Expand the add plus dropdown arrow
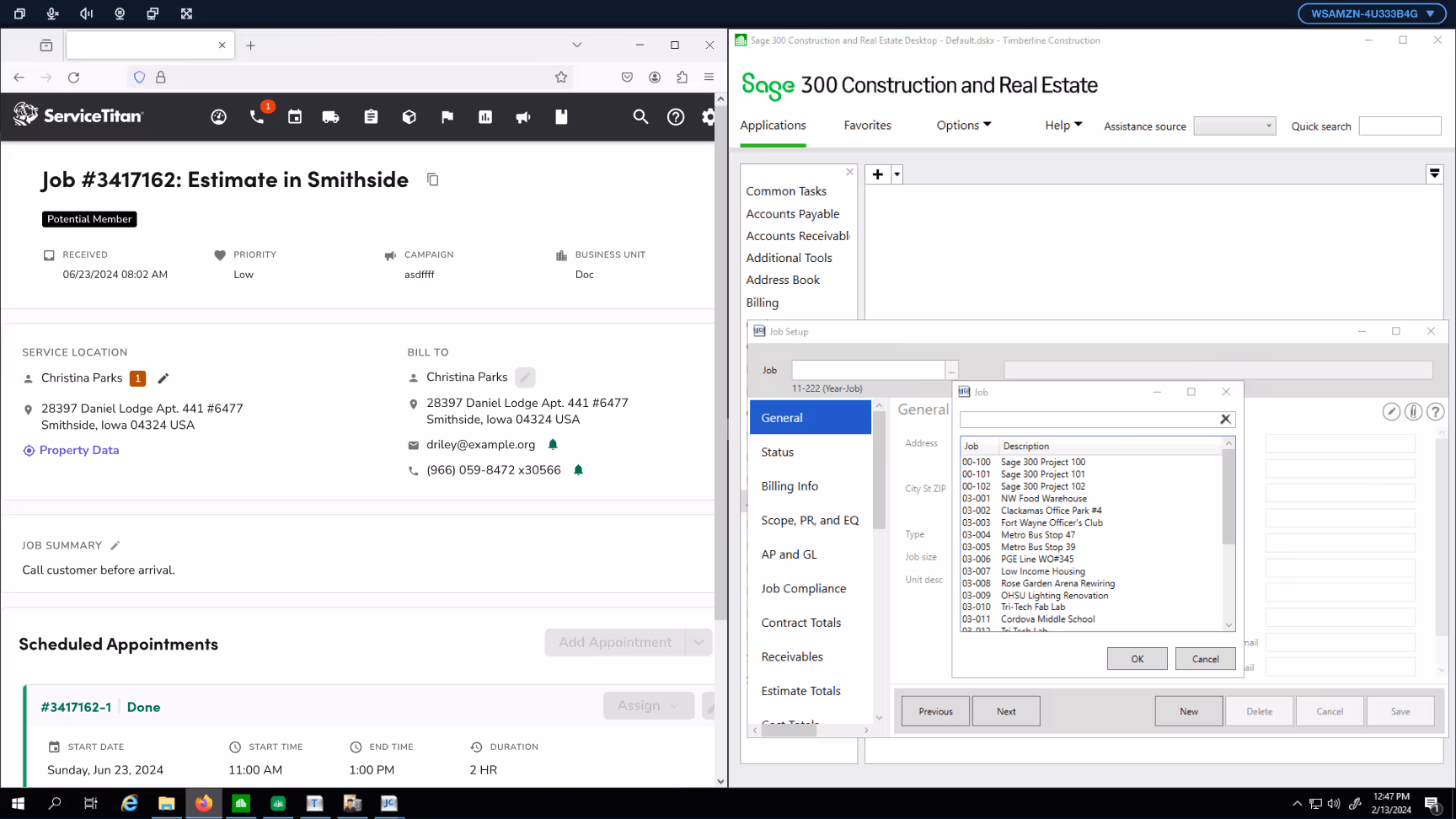The image size is (1456, 819). click(897, 174)
